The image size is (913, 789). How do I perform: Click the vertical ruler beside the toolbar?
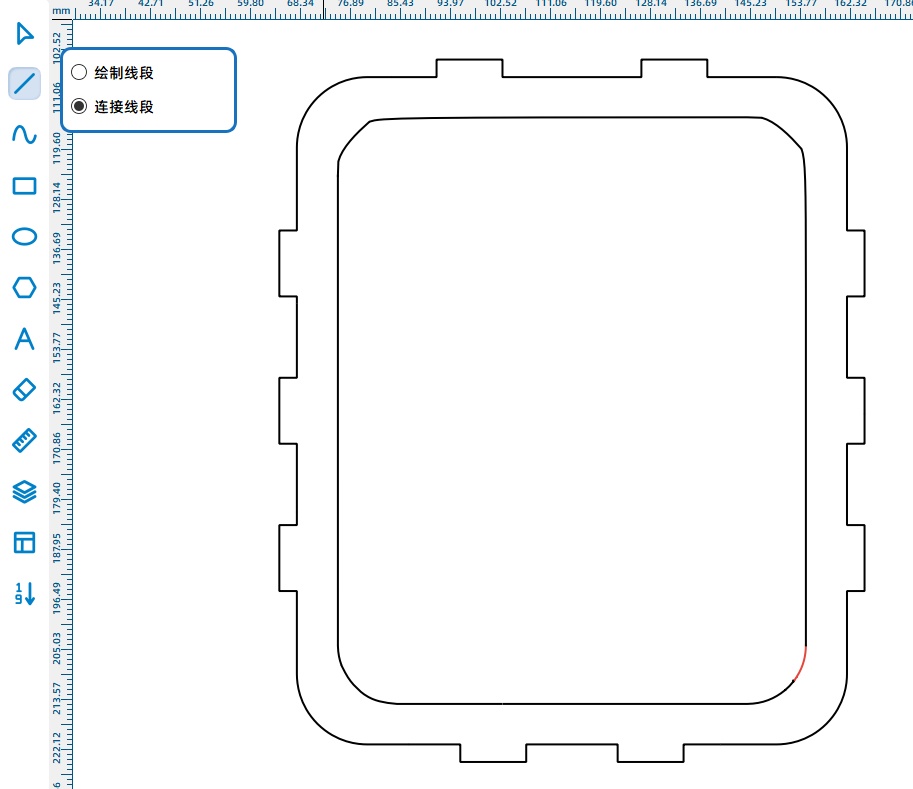(63, 400)
